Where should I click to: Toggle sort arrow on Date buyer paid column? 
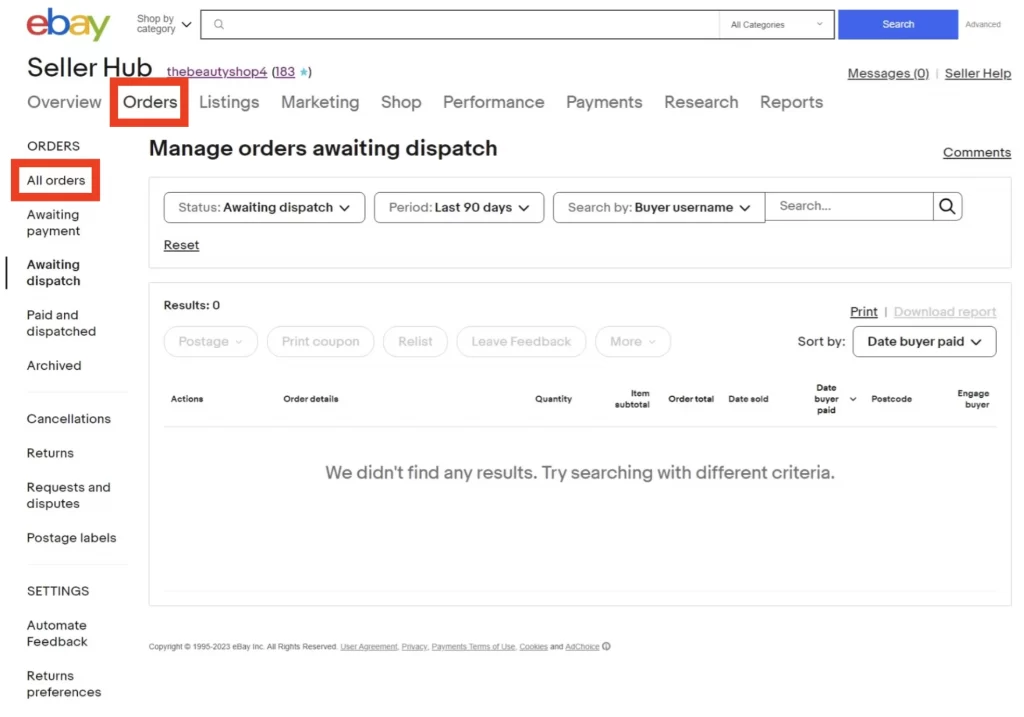853,399
